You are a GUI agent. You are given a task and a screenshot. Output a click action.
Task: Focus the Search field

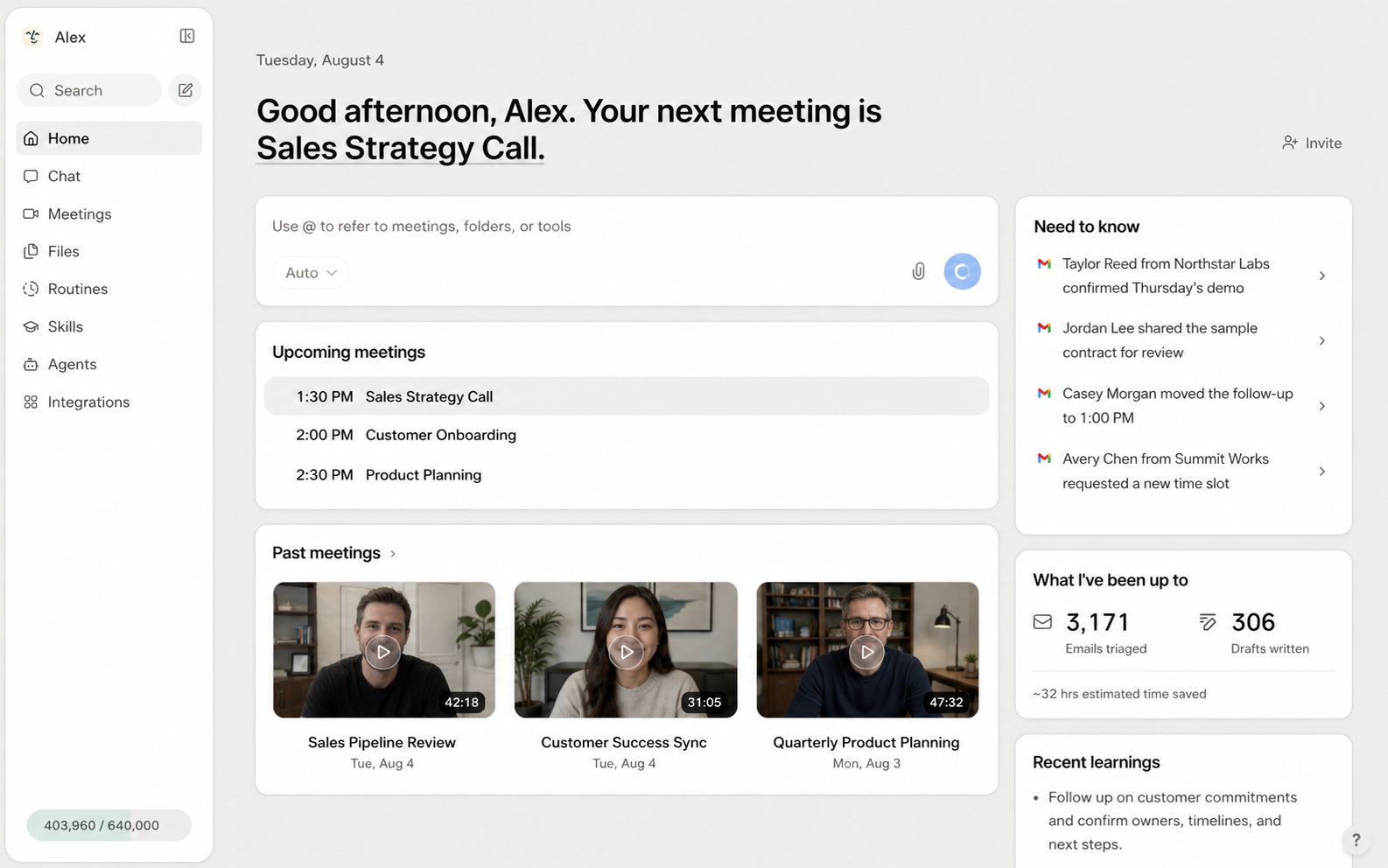(89, 90)
